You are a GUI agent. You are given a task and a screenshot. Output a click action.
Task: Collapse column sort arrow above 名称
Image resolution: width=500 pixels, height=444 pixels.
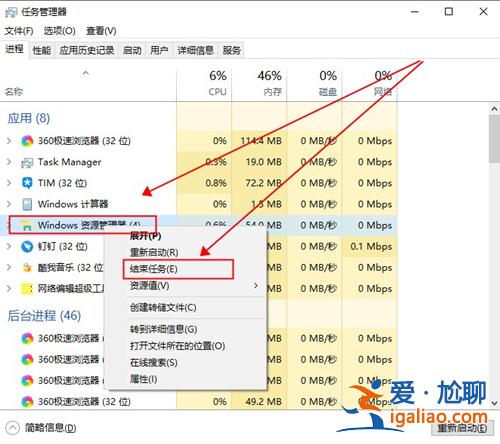click(x=86, y=73)
